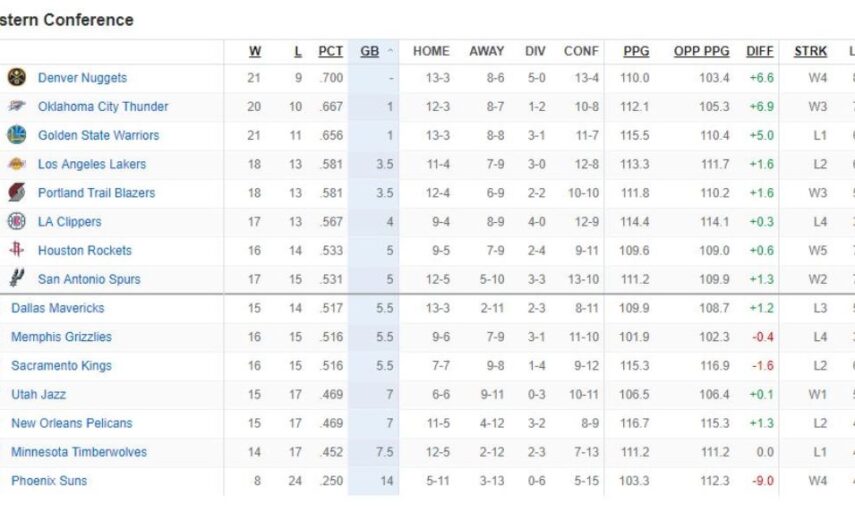
Task: Open the Phoenix Suns team link
Action: [49, 481]
